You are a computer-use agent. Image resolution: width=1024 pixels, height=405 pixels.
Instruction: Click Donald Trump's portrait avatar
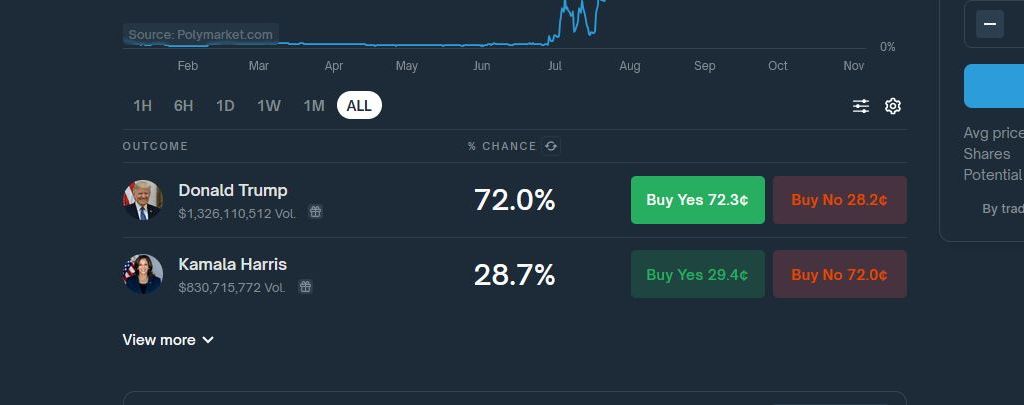(143, 200)
